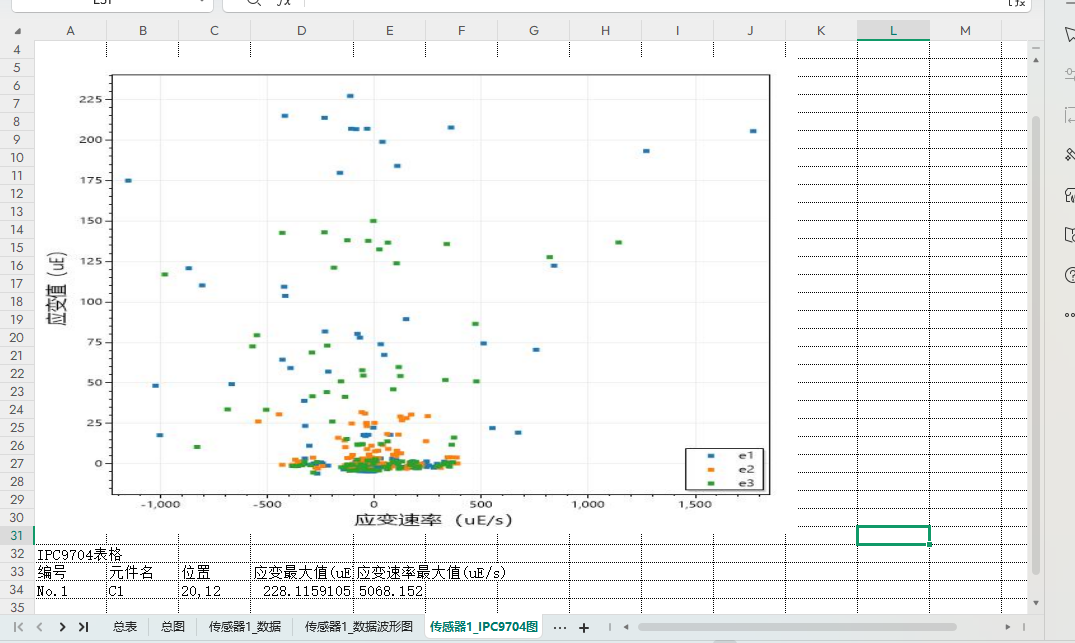Switch to the 总图 sheet tab
Viewport: 1075px width, 643px height.
(172, 627)
